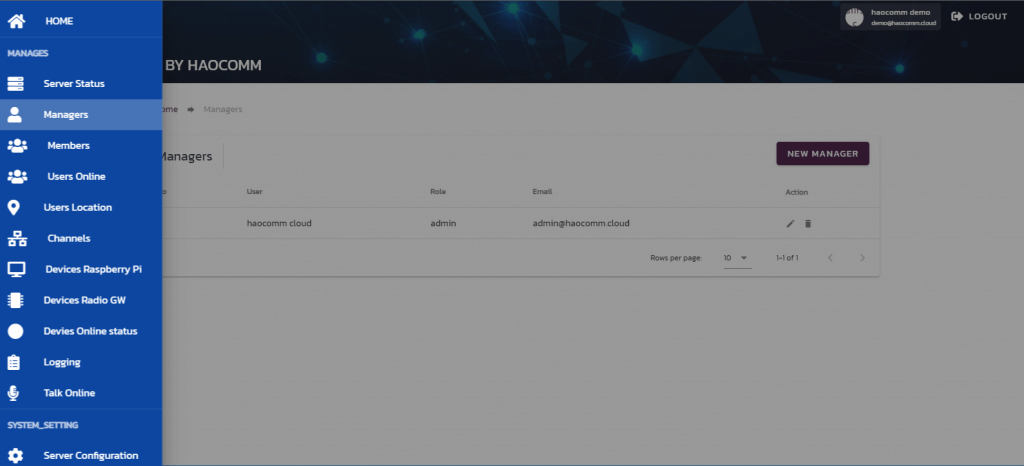The width and height of the screenshot is (1024, 466).
Task: Click the Managers breadcrumb text
Action: click(x=223, y=109)
